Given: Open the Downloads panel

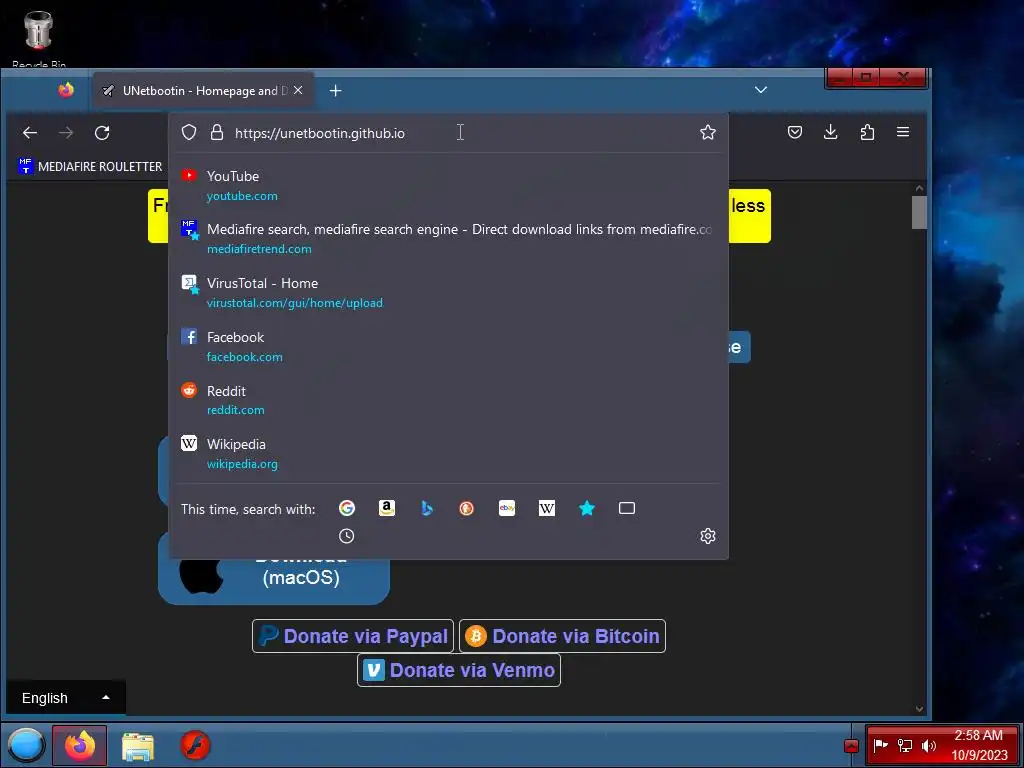Looking at the screenshot, I should pos(831,132).
